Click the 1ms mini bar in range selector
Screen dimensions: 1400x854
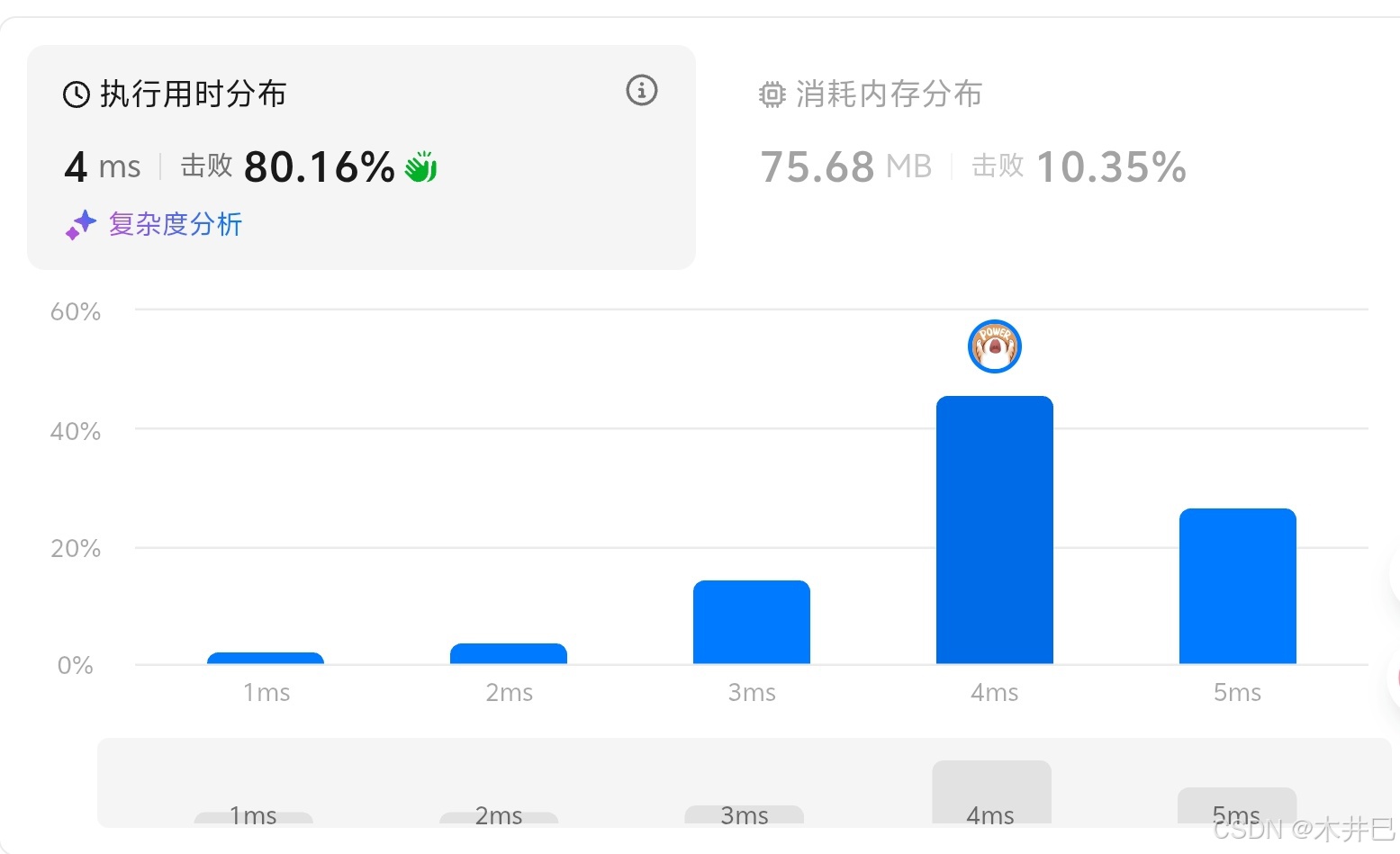pyautogui.click(x=254, y=818)
